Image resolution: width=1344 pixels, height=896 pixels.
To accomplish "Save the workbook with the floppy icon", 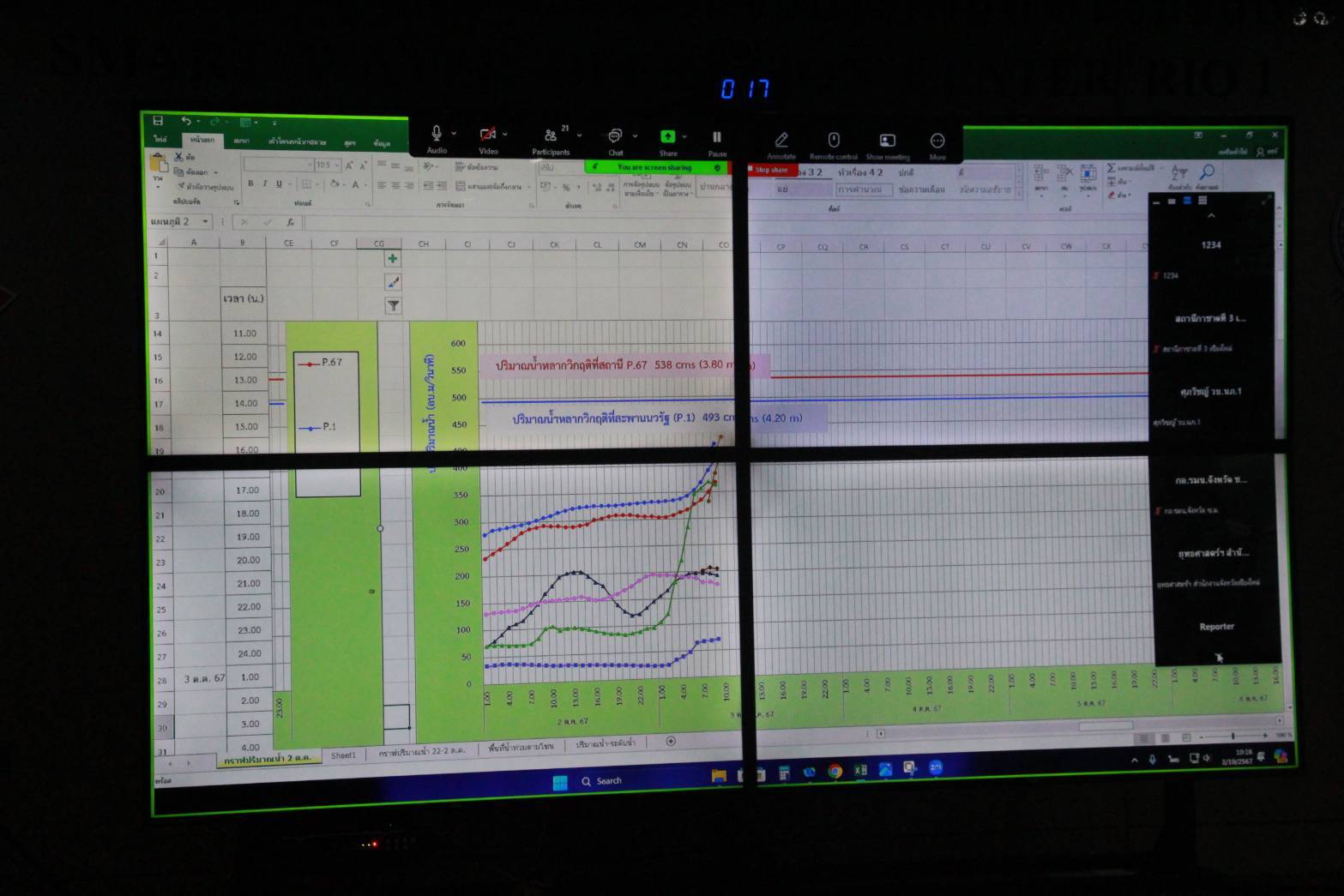I will click(x=158, y=121).
